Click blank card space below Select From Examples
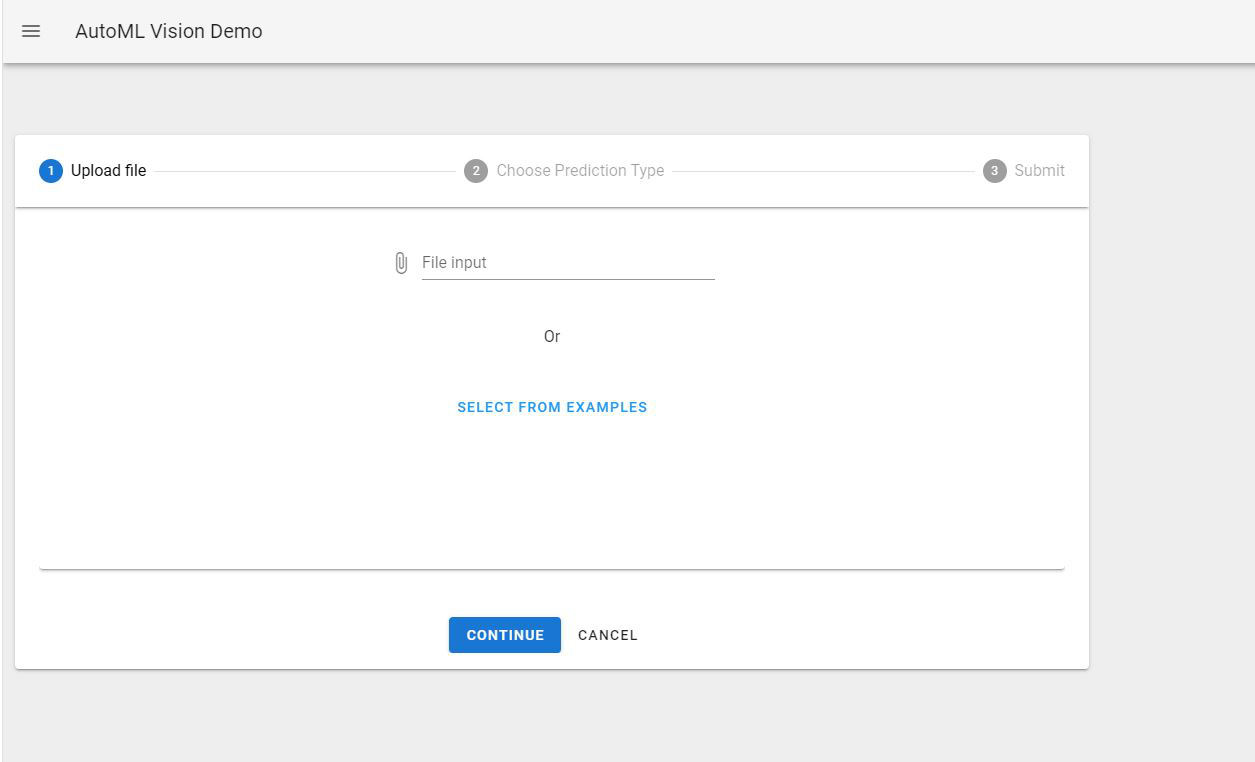The image size is (1255, 762). click(x=552, y=490)
